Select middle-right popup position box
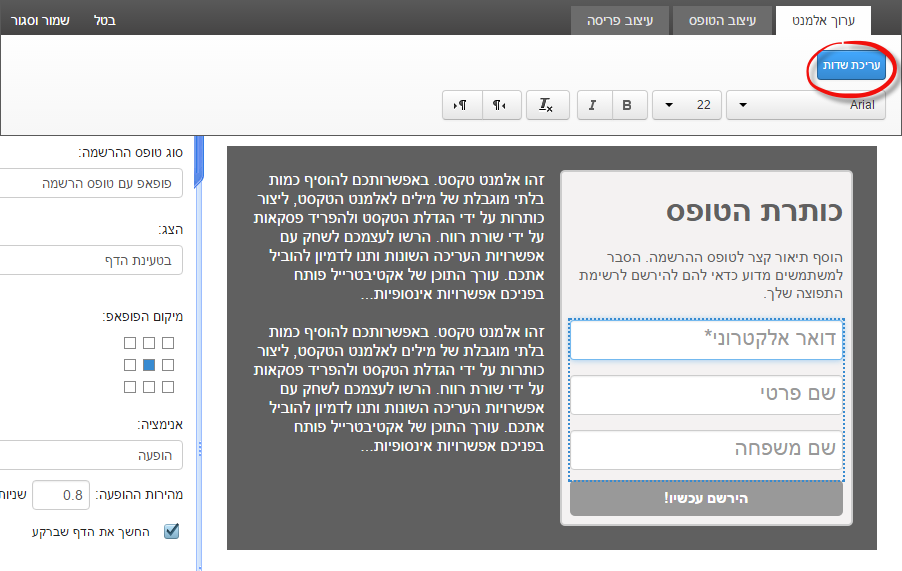This screenshot has height=571, width=902. point(168,365)
